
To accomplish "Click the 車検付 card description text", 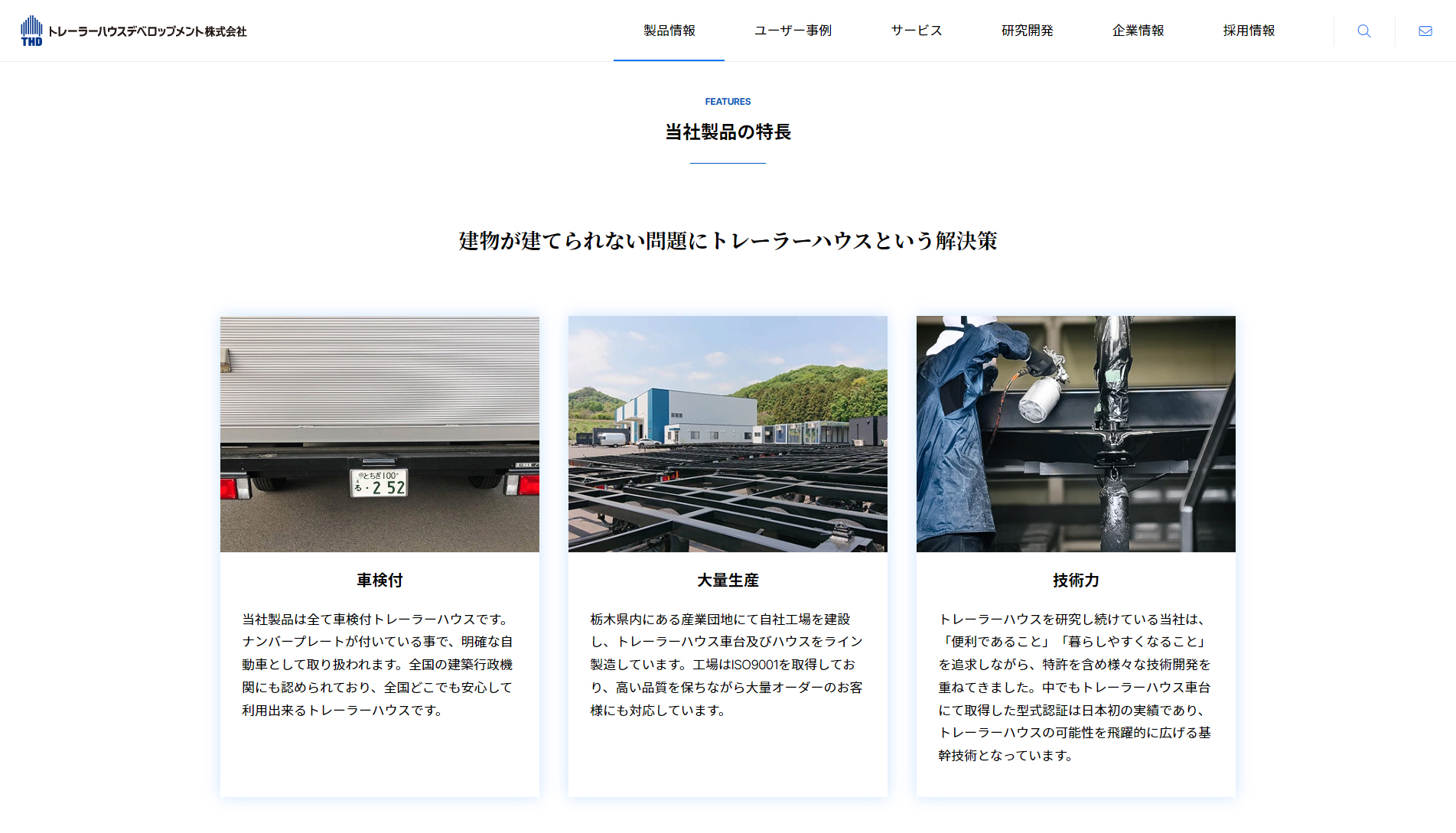I will 378,665.
